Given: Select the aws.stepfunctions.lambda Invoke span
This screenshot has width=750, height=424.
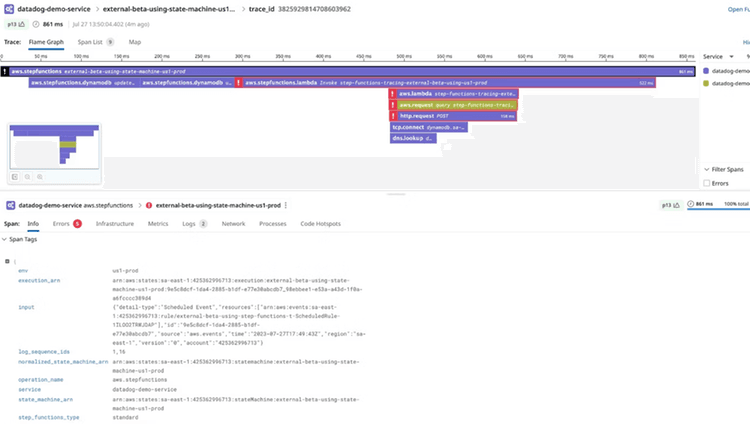Looking at the screenshot, I should point(445,83).
